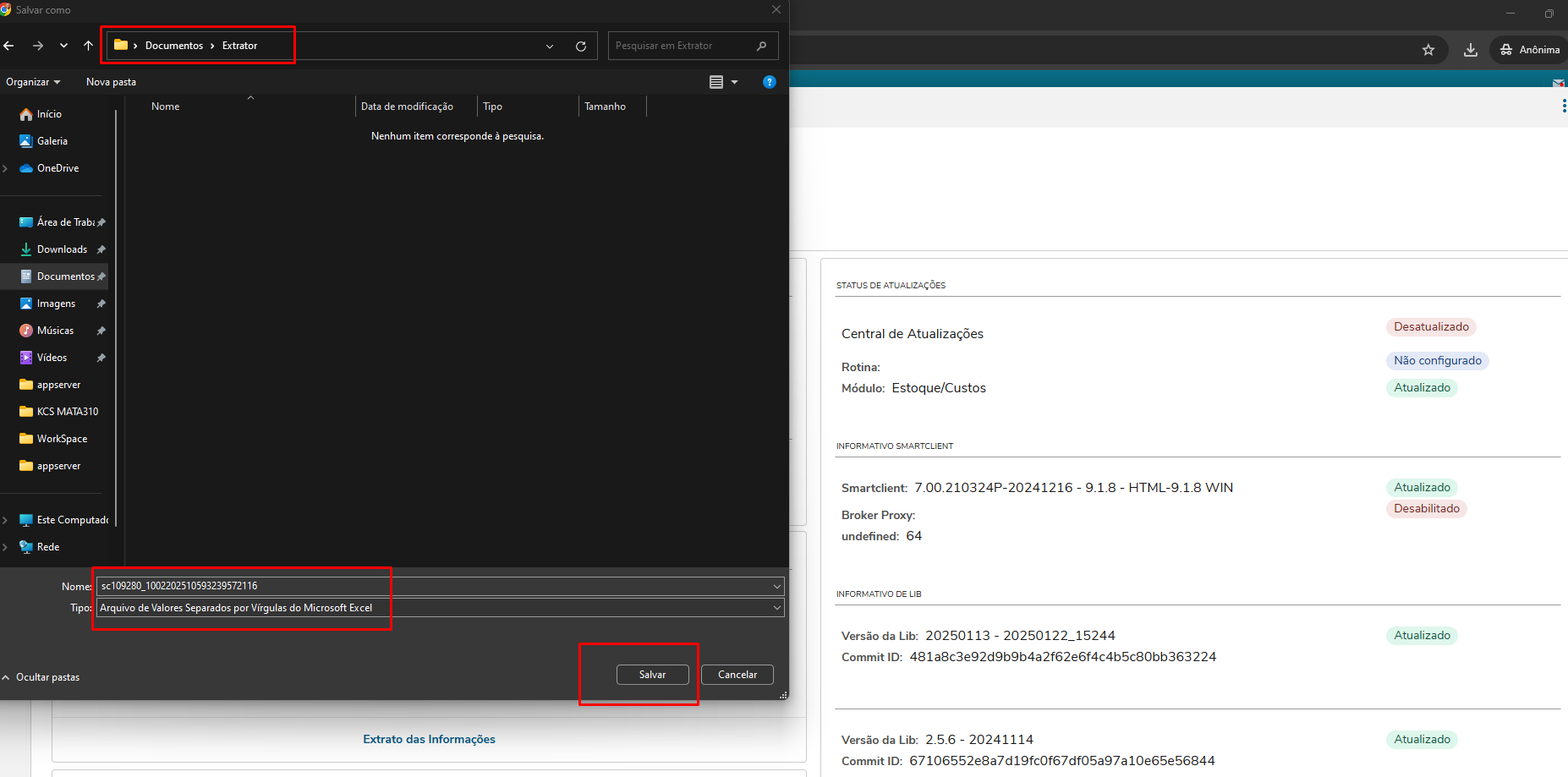Sort by Data de modificação column
The height and width of the screenshot is (777, 1568).
(x=407, y=107)
